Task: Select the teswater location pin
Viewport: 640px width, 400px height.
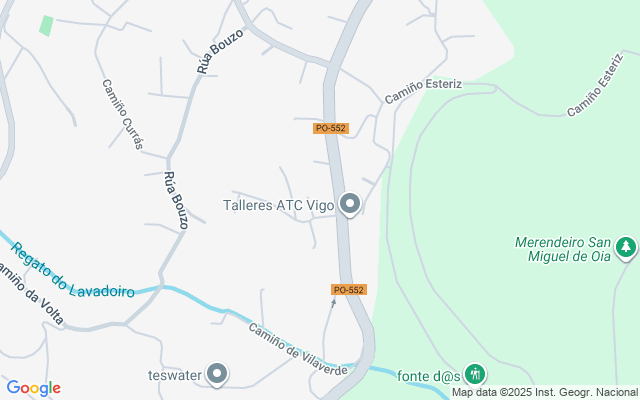Action: (x=217, y=374)
